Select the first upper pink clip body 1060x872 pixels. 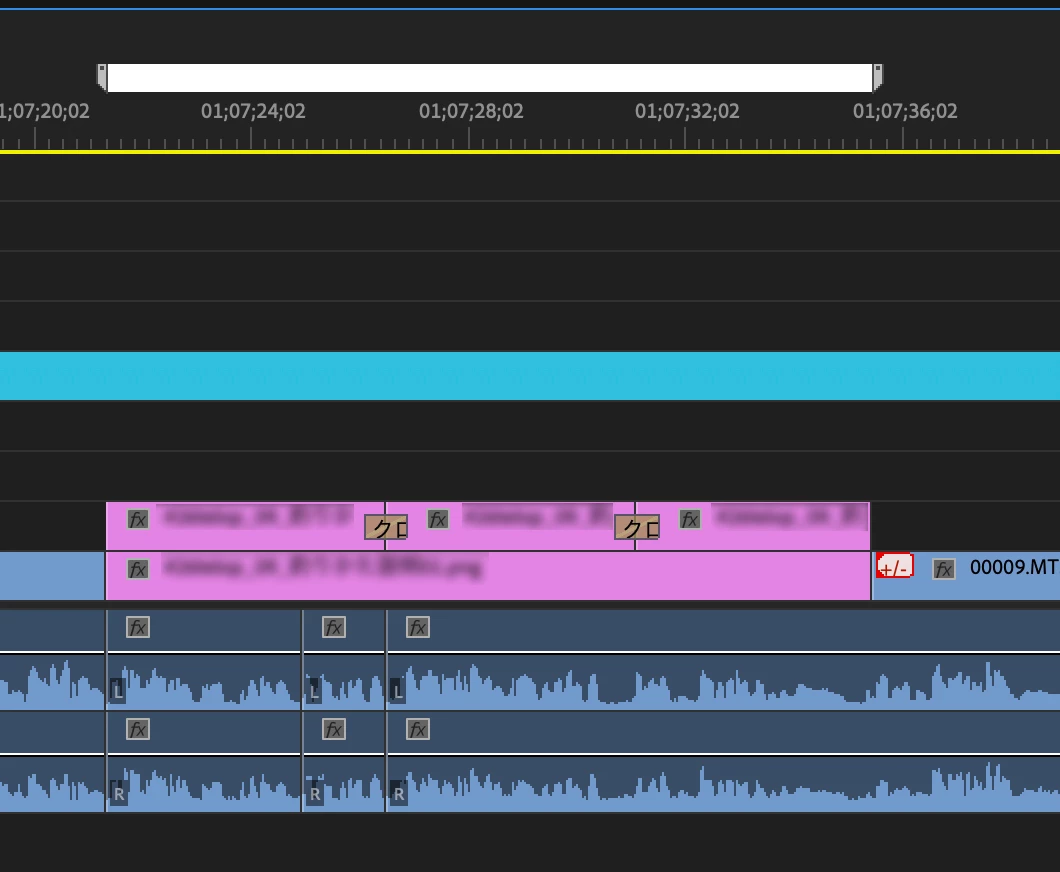point(245,526)
